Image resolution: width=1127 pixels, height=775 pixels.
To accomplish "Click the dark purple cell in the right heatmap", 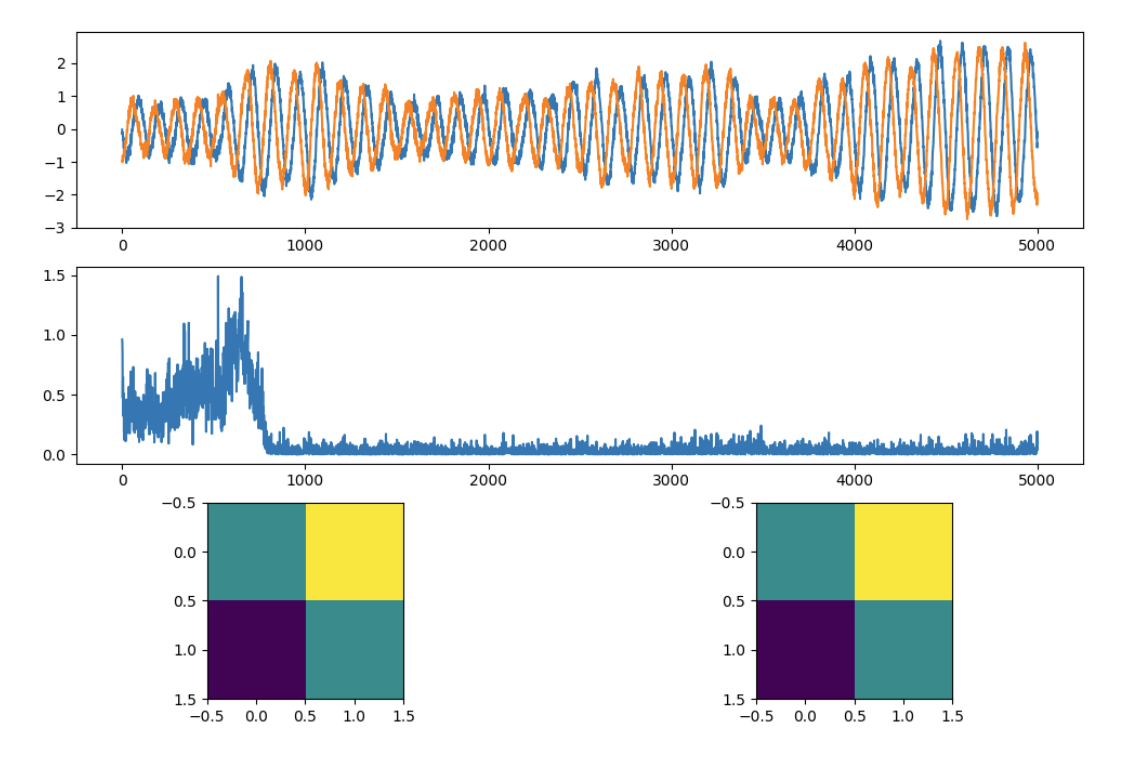I will point(805,649).
